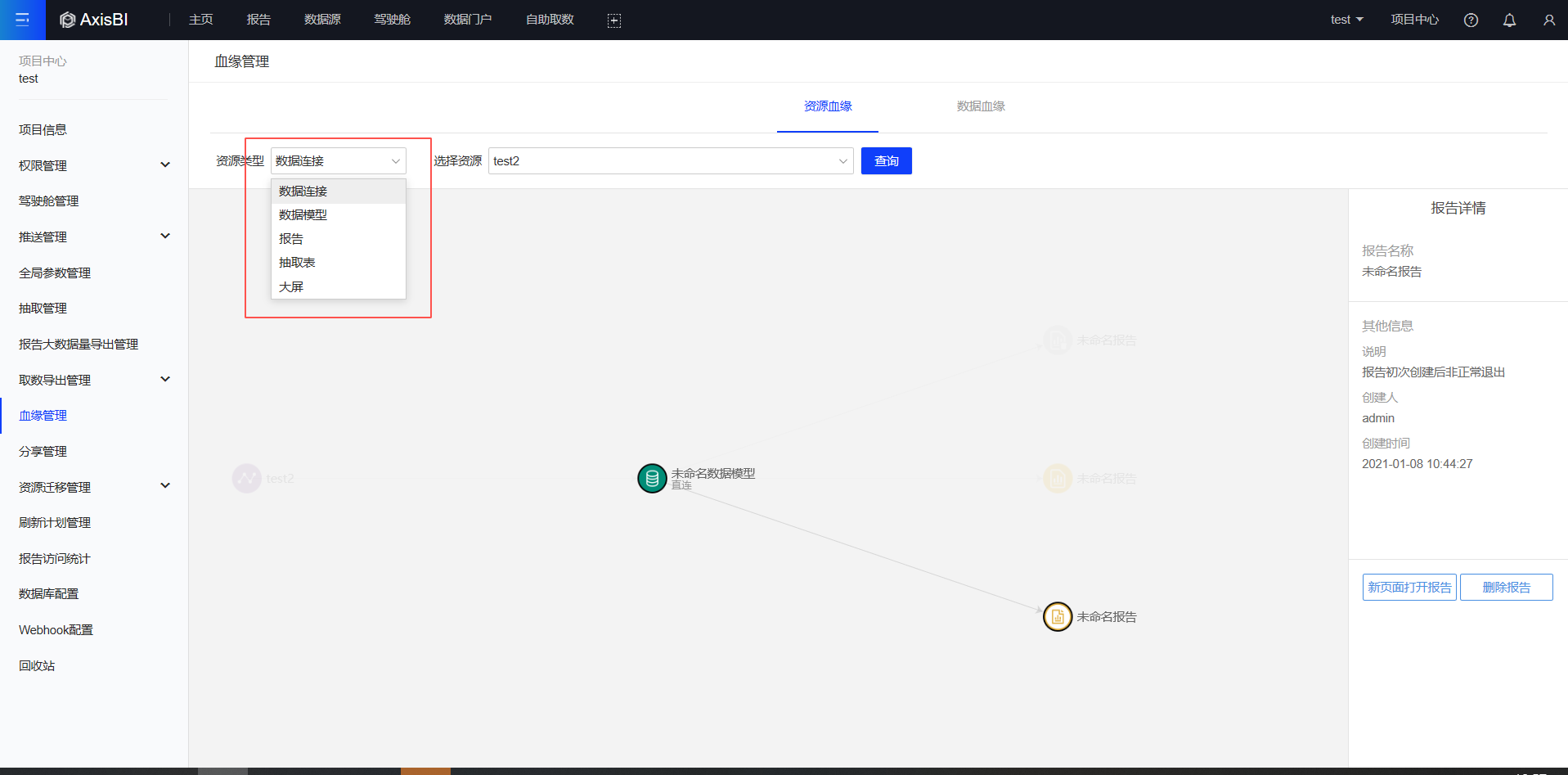1568x775 pixels.
Task: Click the faded top 未命名报告 report node icon
Action: (x=1058, y=340)
